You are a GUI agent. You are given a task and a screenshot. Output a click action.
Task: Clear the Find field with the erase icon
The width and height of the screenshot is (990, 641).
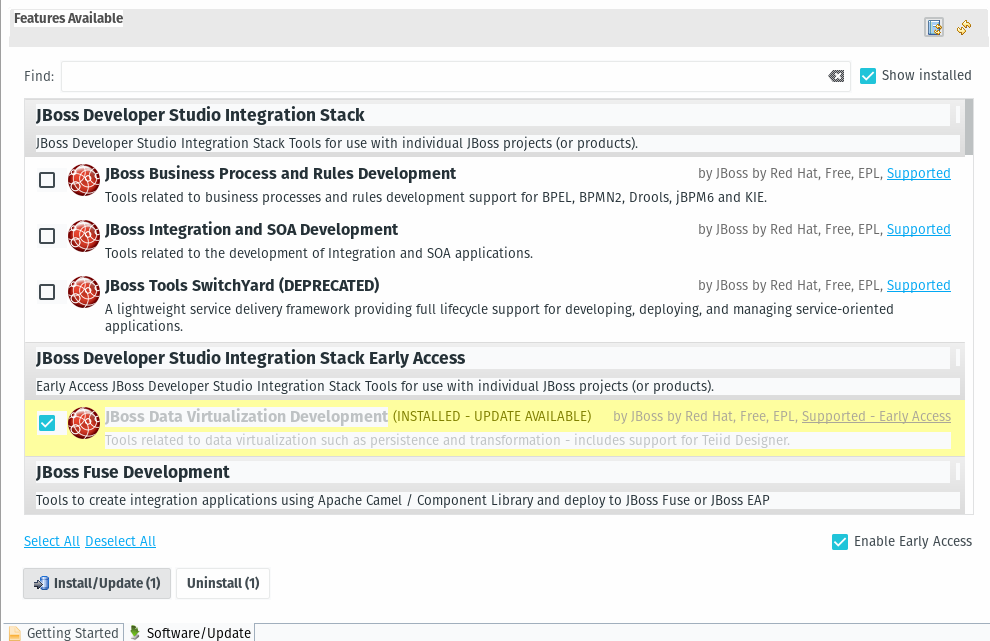[836, 76]
